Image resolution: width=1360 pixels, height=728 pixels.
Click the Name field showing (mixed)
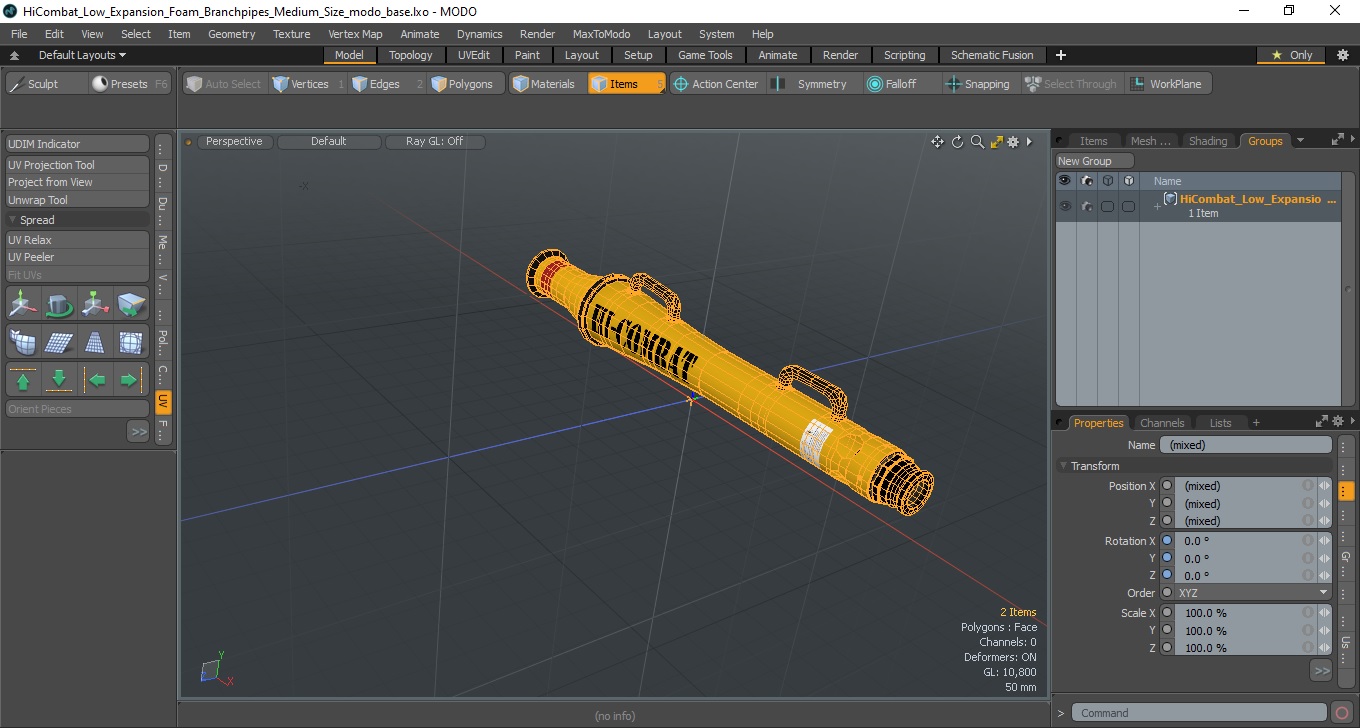point(1245,445)
